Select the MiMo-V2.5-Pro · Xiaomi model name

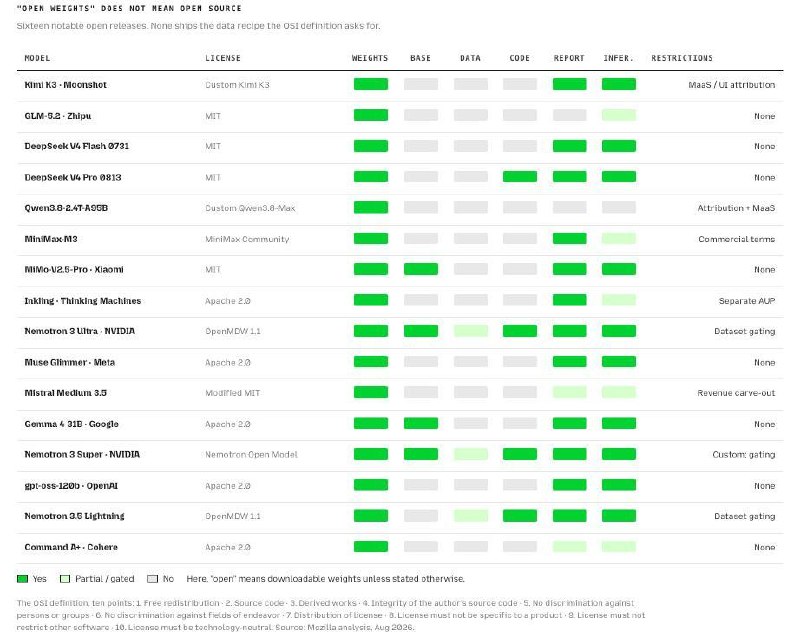[74, 269]
